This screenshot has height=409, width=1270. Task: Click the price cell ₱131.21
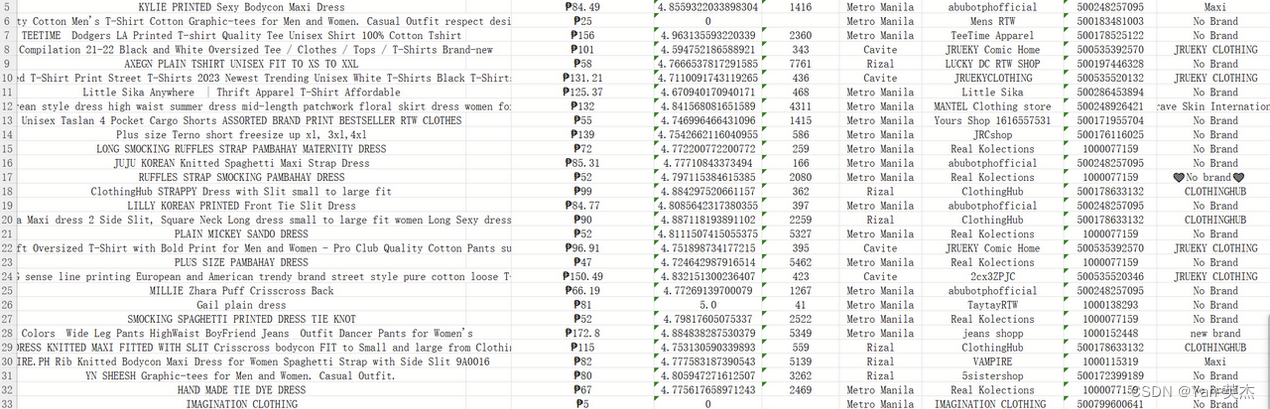click(x=583, y=78)
